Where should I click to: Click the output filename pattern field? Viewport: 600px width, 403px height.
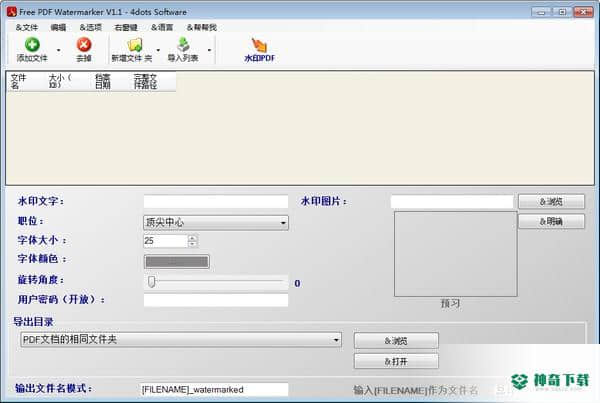point(214,389)
